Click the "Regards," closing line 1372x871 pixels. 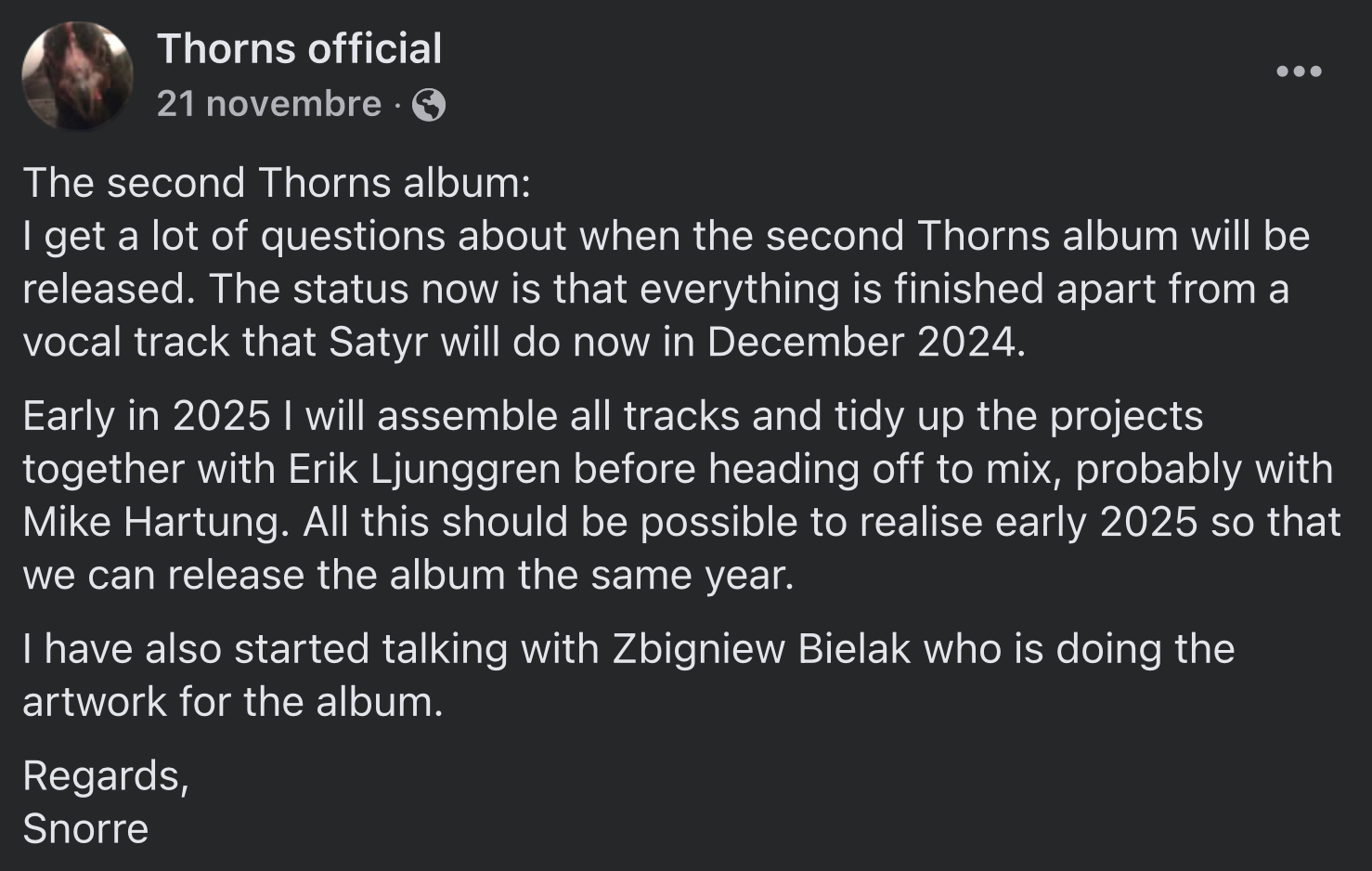106,775
